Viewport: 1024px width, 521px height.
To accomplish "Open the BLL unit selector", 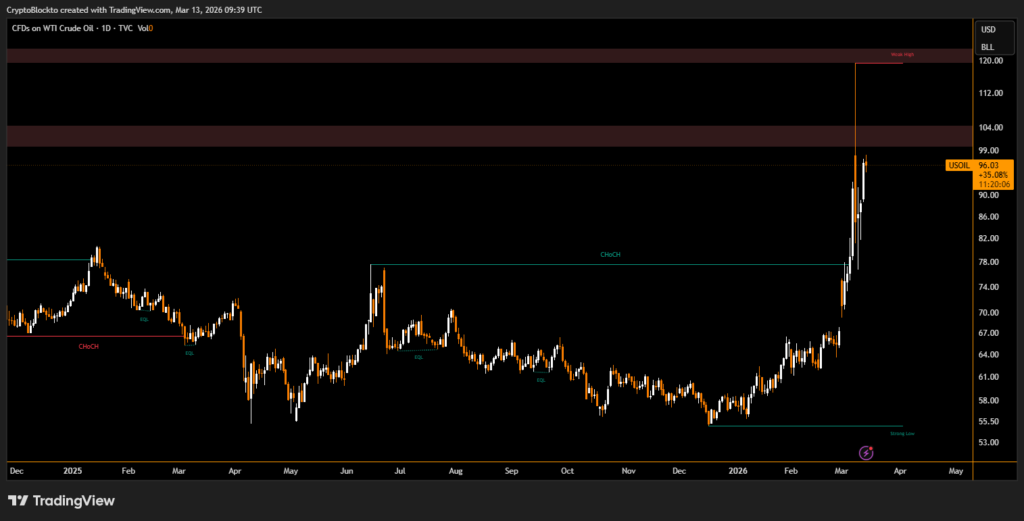I will pyautogui.click(x=988, y=46).
